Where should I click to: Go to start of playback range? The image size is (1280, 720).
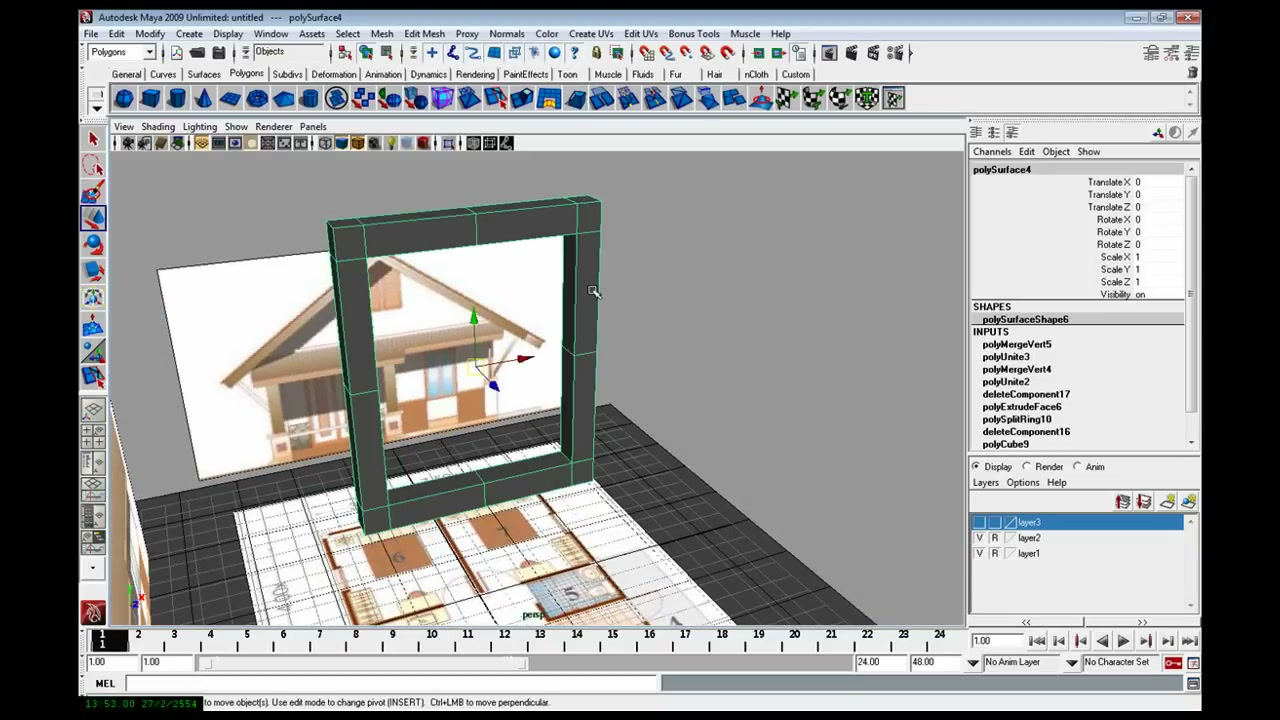(x=1037, y=642)
